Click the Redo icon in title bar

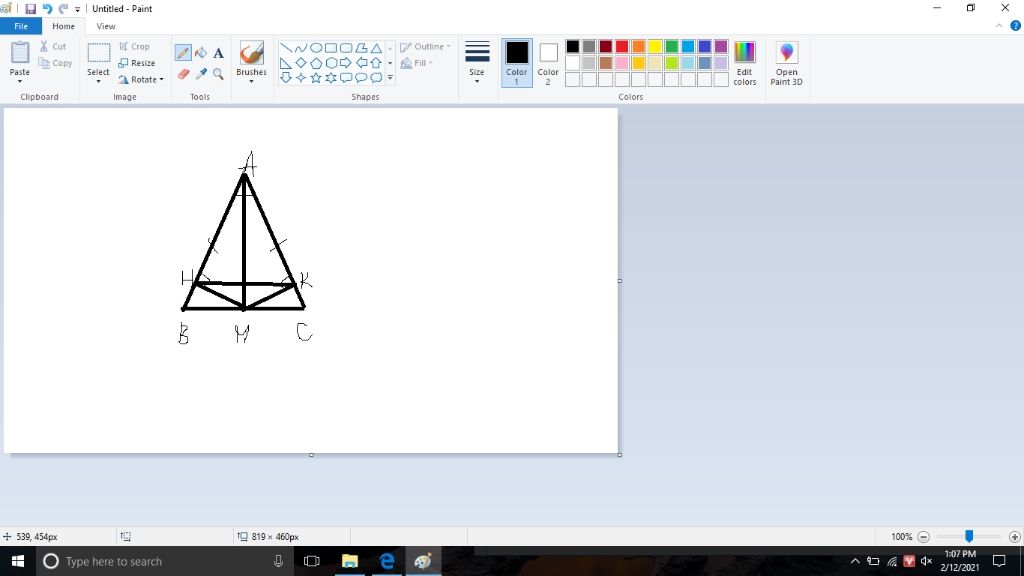(x=63, y=8)
